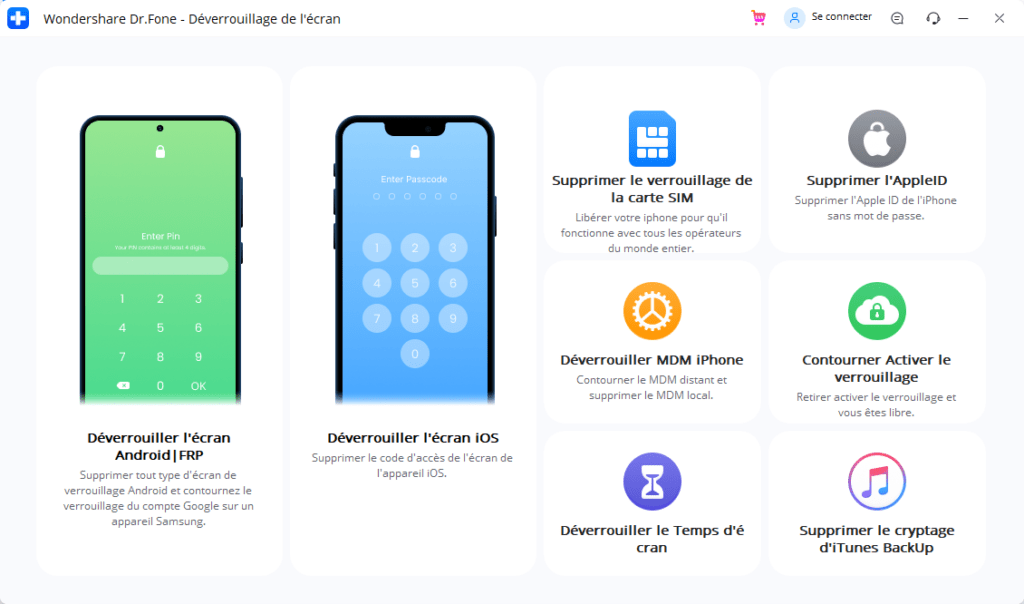Open Déverrouiller l'écran Android|FRP title
The image size is (1024, 604).
click(159, 447)
